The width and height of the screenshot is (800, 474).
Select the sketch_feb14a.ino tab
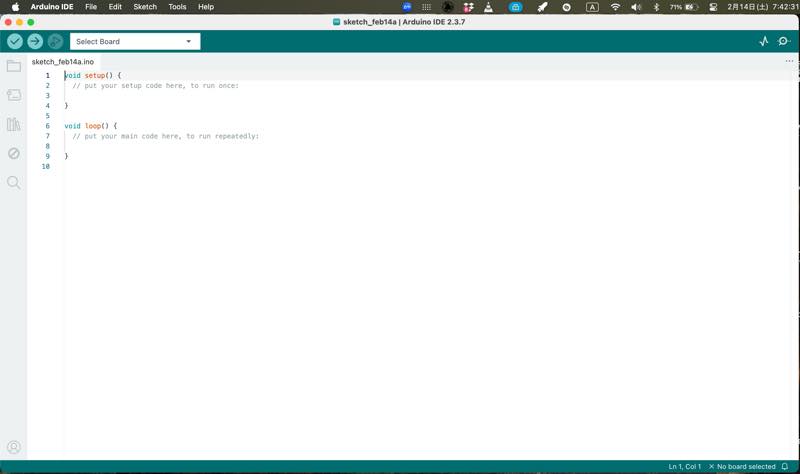point(63,62)
